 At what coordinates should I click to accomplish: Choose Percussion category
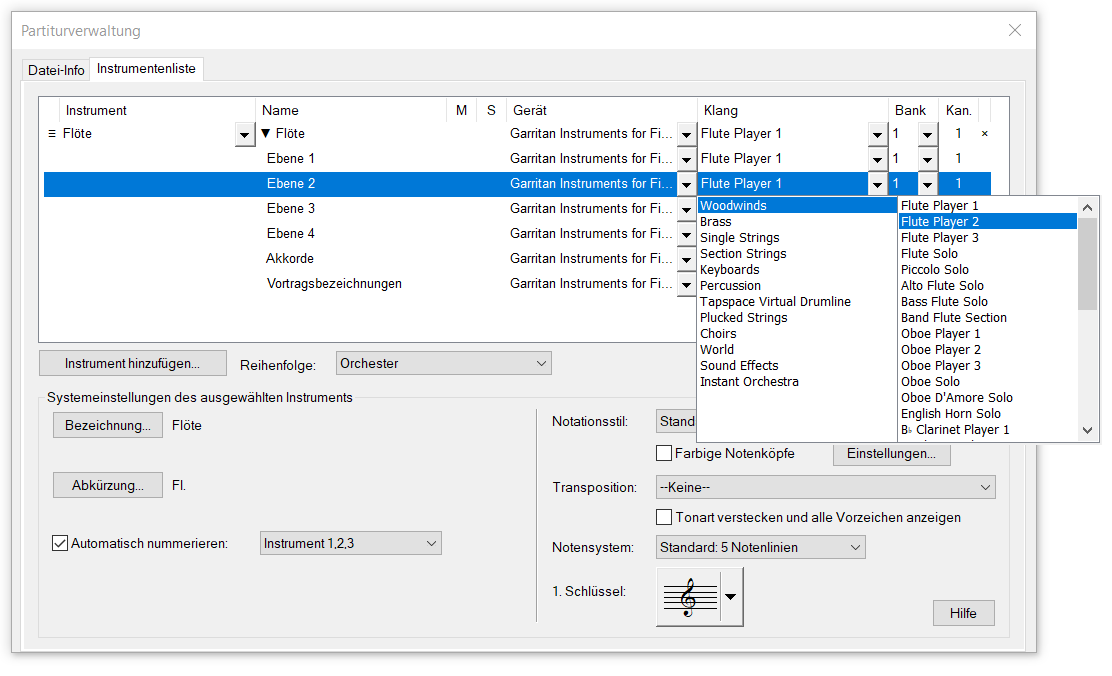pyautogui.click(x=797, y=285)
